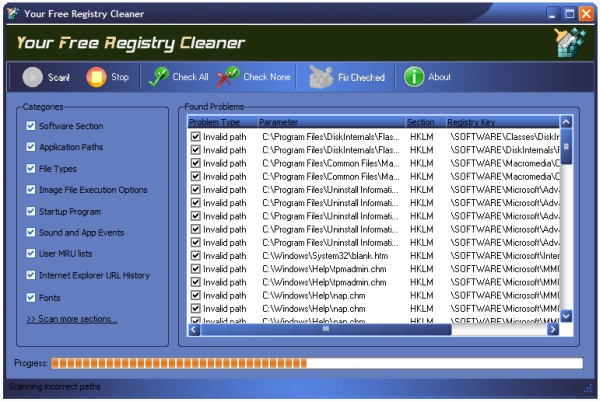Click the Stop button label
The image size is (600, 402).
tap(120, 77)
